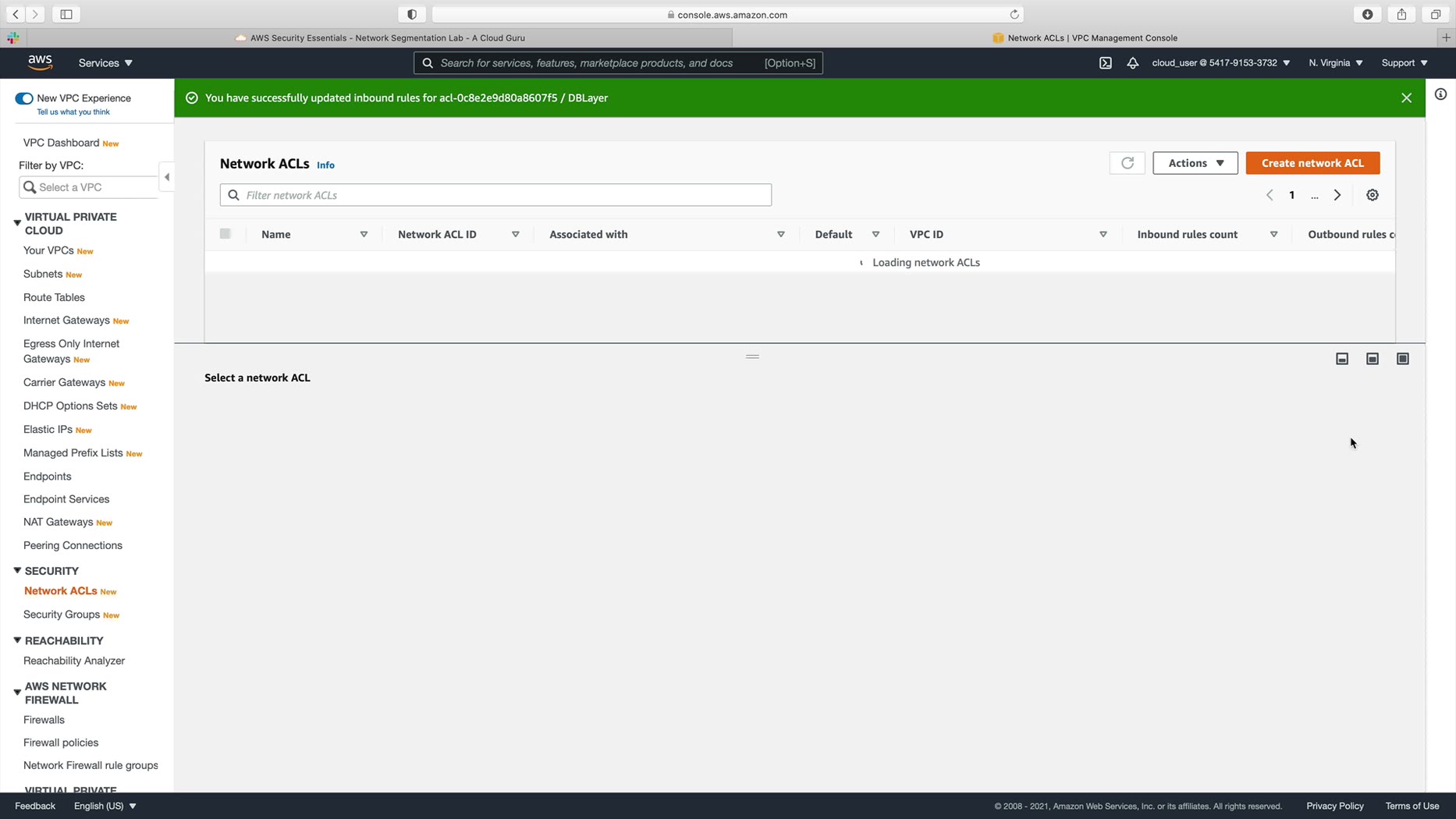Click the Select a VPC filter field
This screenshot has width=1456, height=819.
[x=88, y=187]
